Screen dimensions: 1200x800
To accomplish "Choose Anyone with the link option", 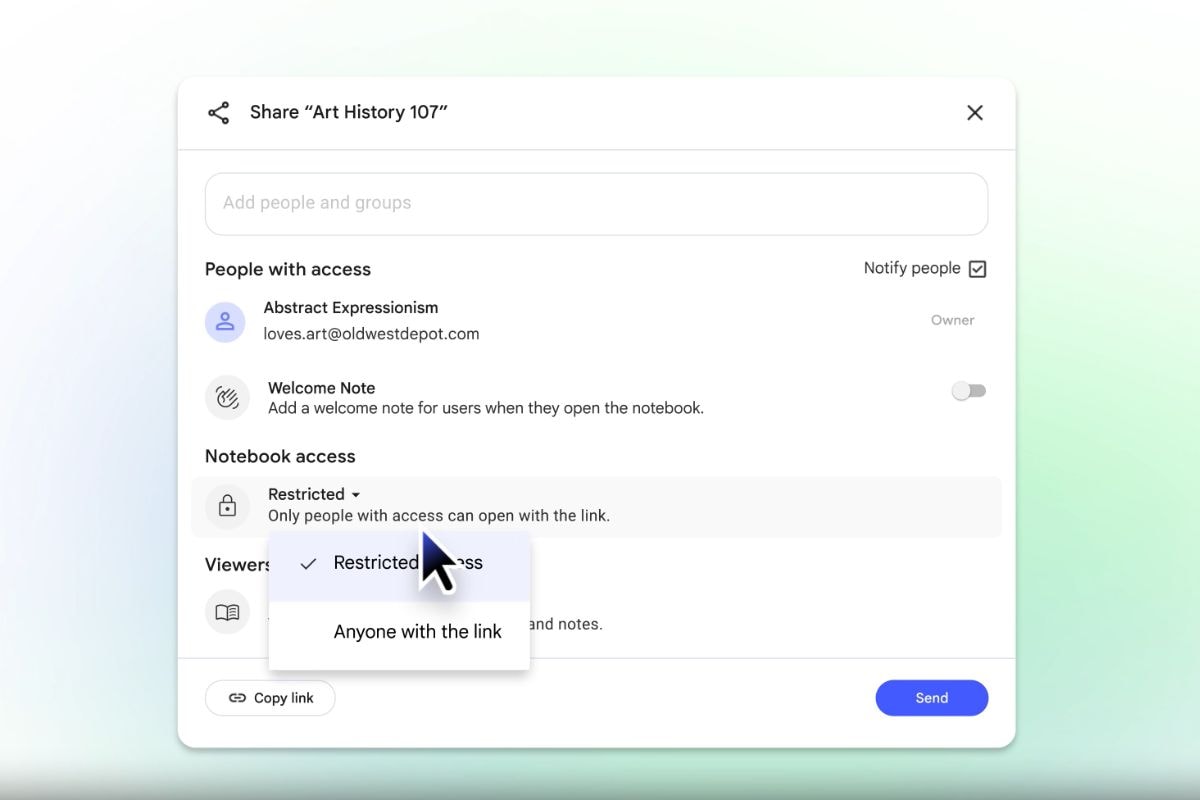I will point(417,632).
